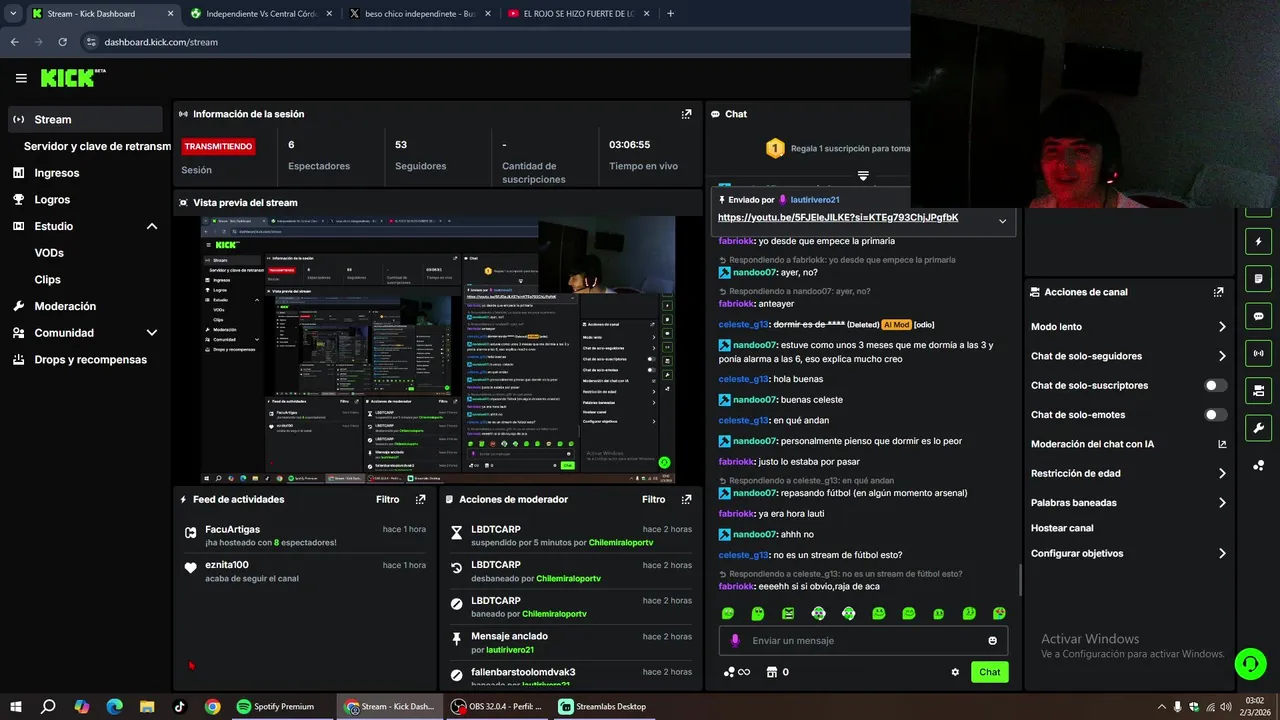Open Streamlabs Desktop from the taskbar
Screen dimensions: 1280x720
602,706
